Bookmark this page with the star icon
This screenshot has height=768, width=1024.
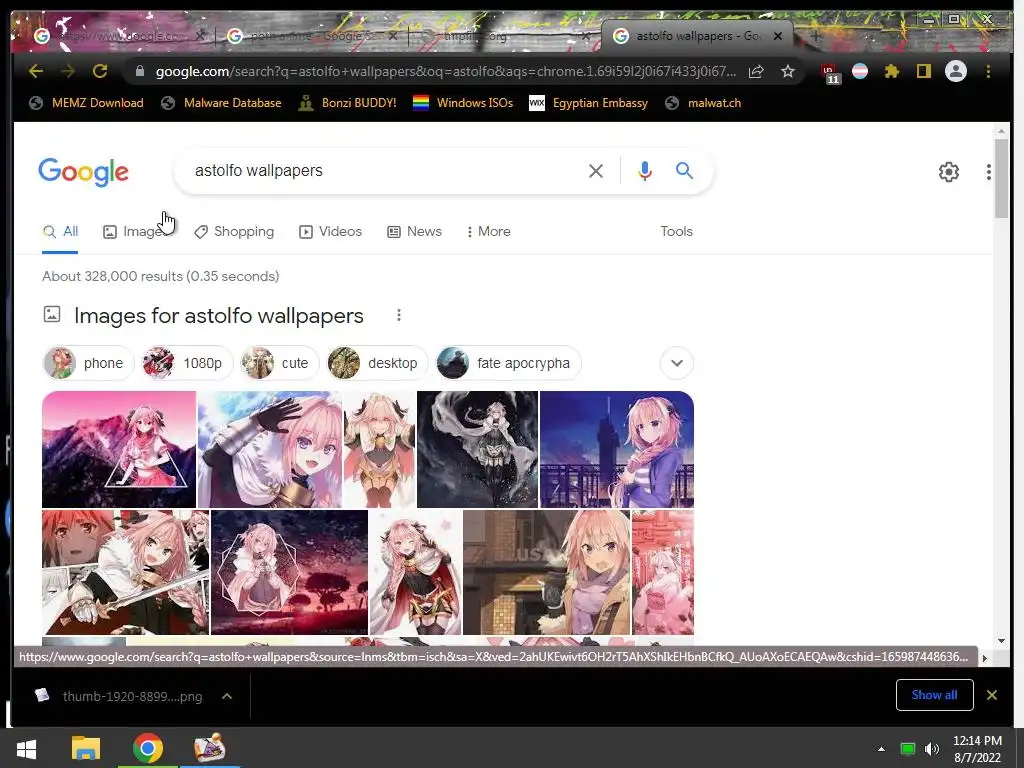point(788,71)
